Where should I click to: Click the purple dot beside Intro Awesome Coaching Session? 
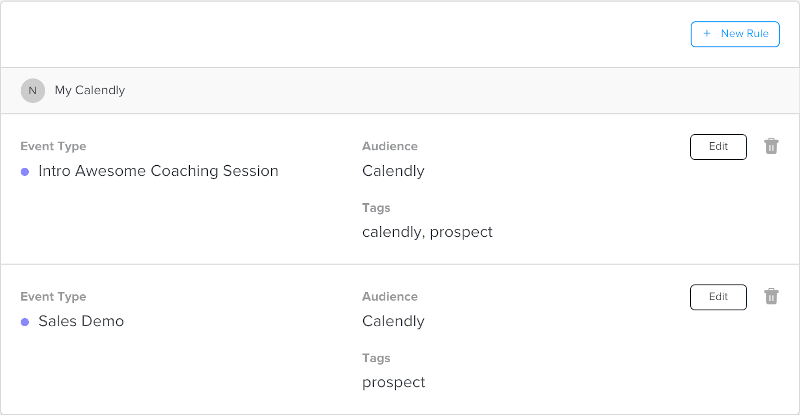coord(25,172)
